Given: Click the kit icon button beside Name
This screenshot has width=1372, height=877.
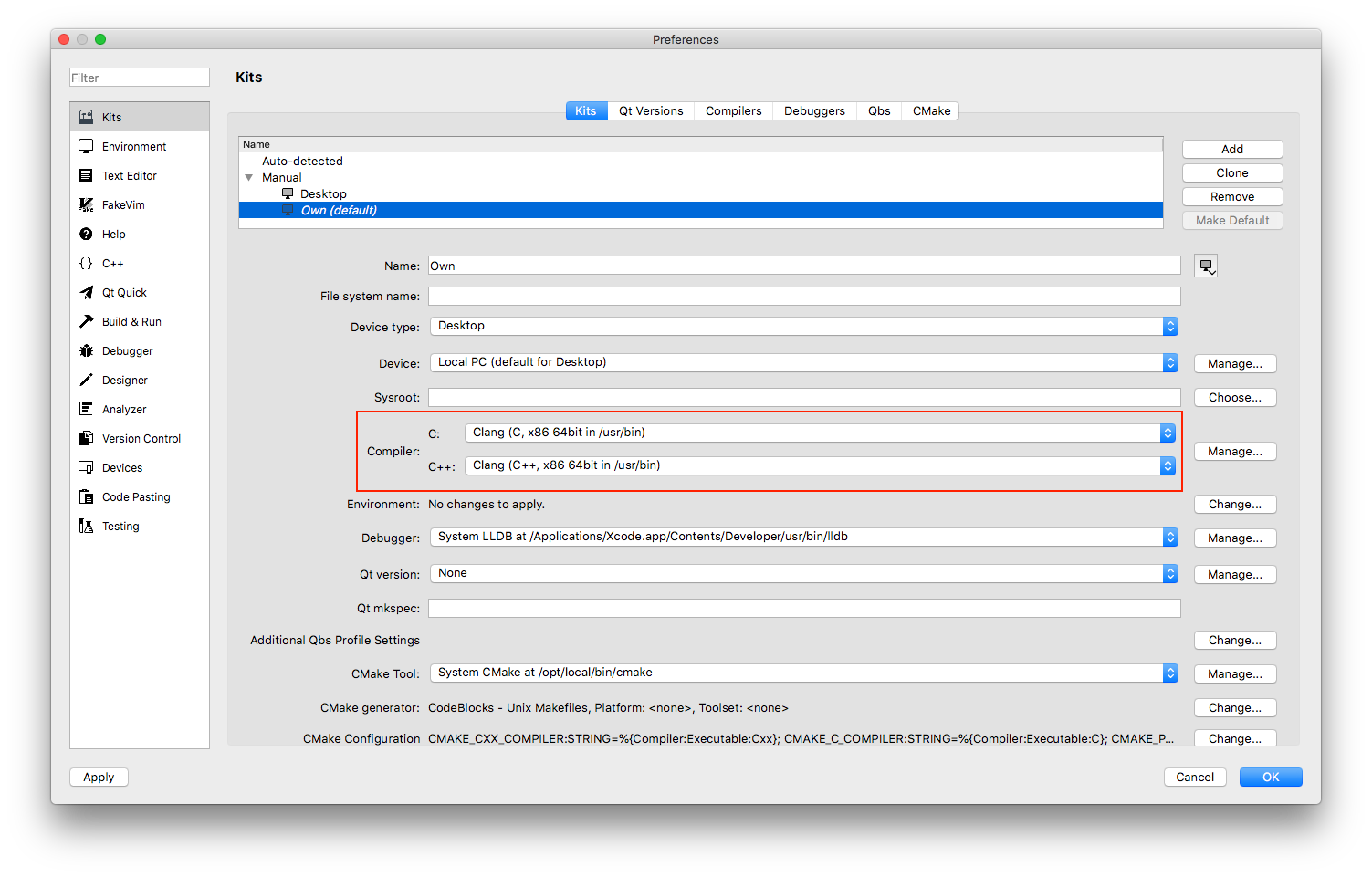Looking at the screenshot, I should point(1206,266).
